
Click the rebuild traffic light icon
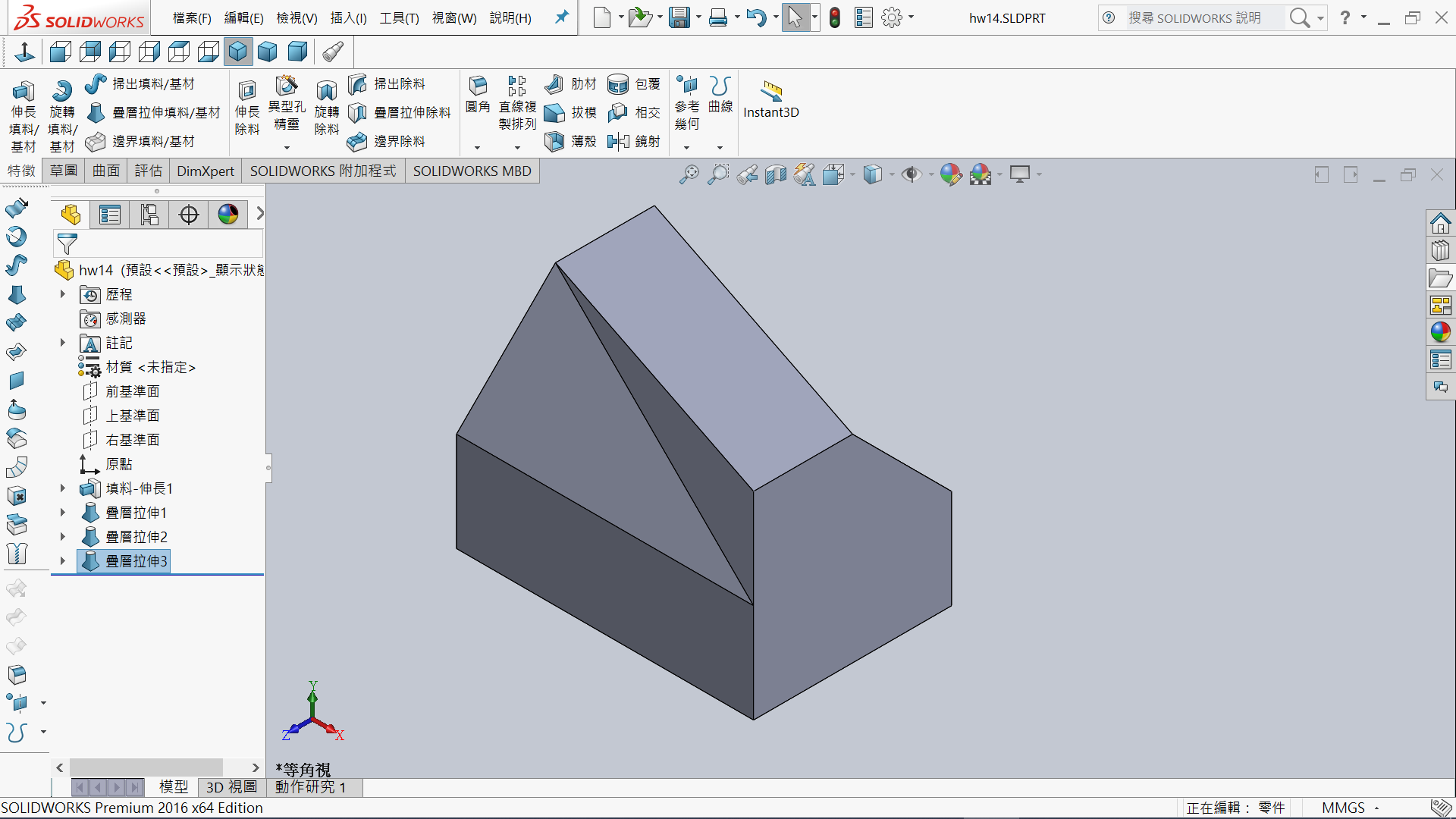[835, 17]
